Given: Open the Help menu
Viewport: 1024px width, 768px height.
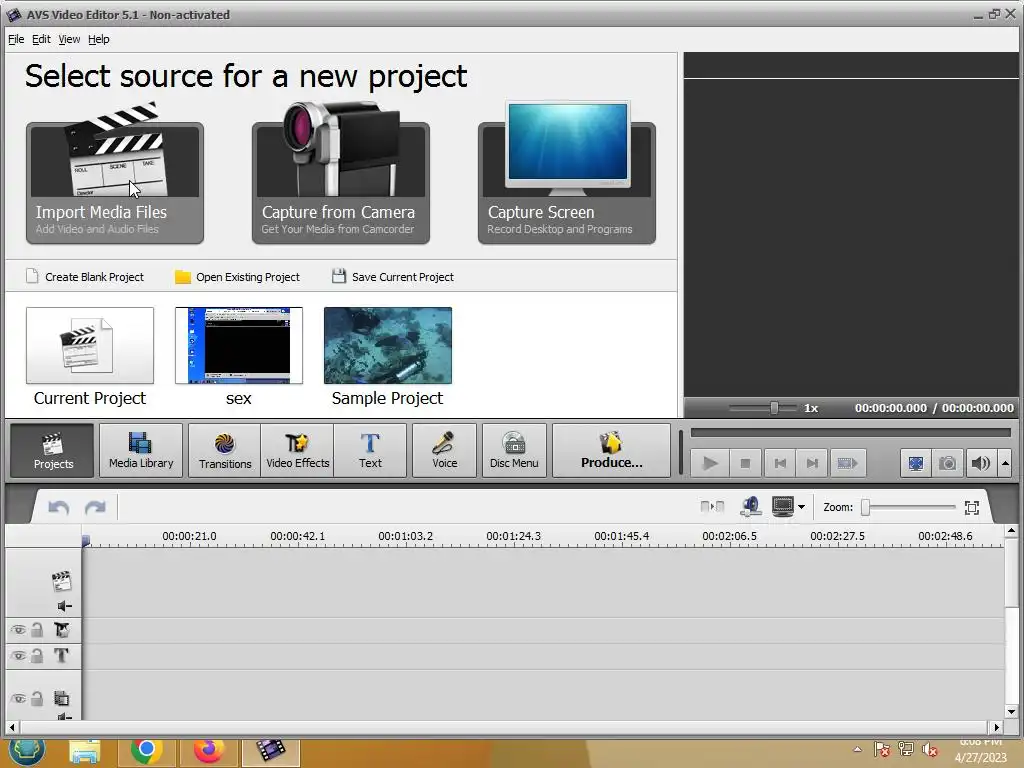Looking at the screenshot, I should coord(99,39).
